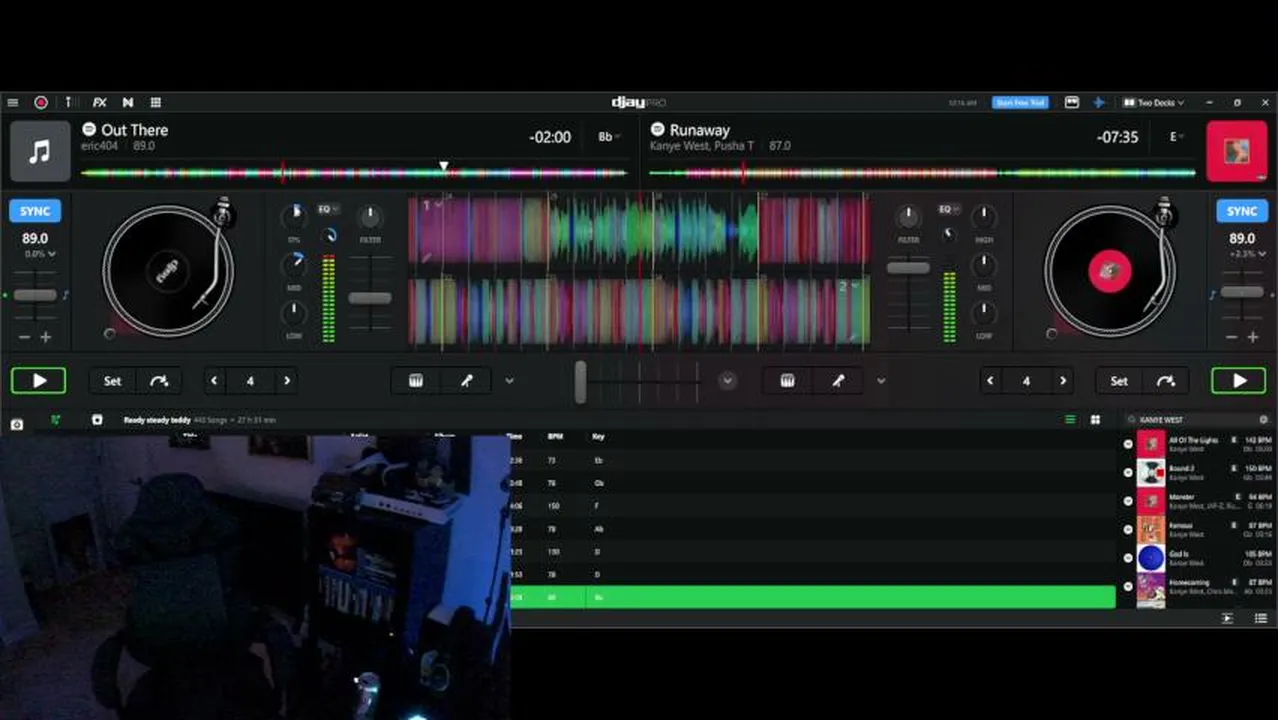
Task: Jump to cue on right deck
Action: point(1166,381)
